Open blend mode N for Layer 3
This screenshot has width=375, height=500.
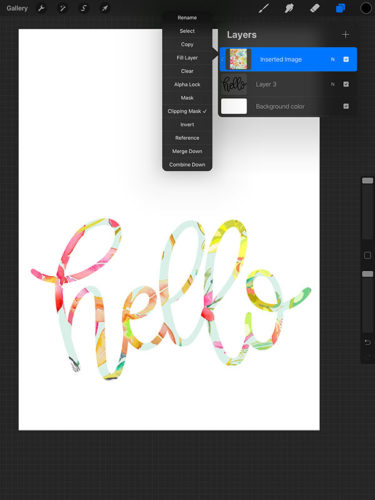click(x=332, y=84)
